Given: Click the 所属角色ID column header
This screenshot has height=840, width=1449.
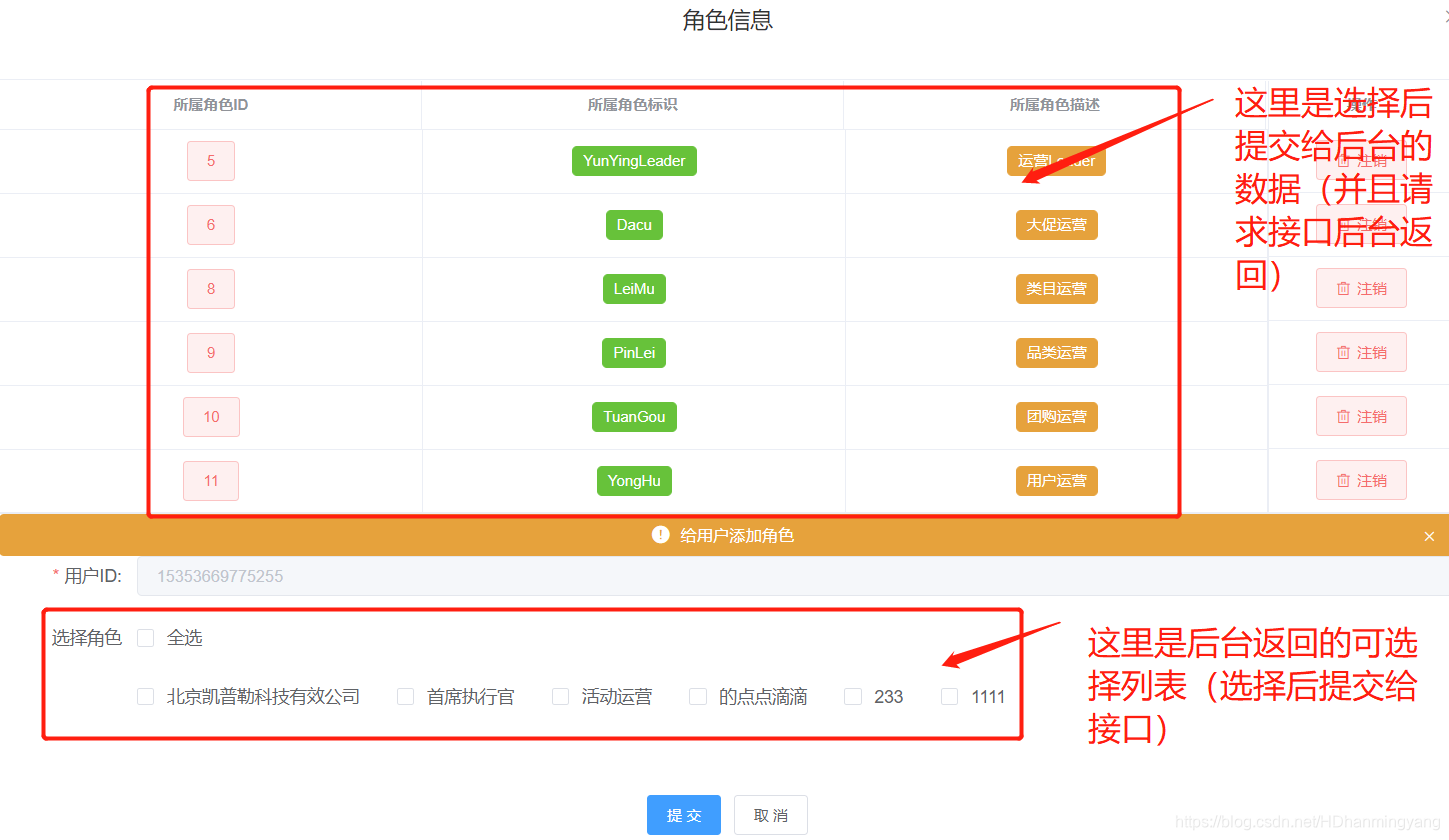Looking at the screenshot, I should [211, 105].
